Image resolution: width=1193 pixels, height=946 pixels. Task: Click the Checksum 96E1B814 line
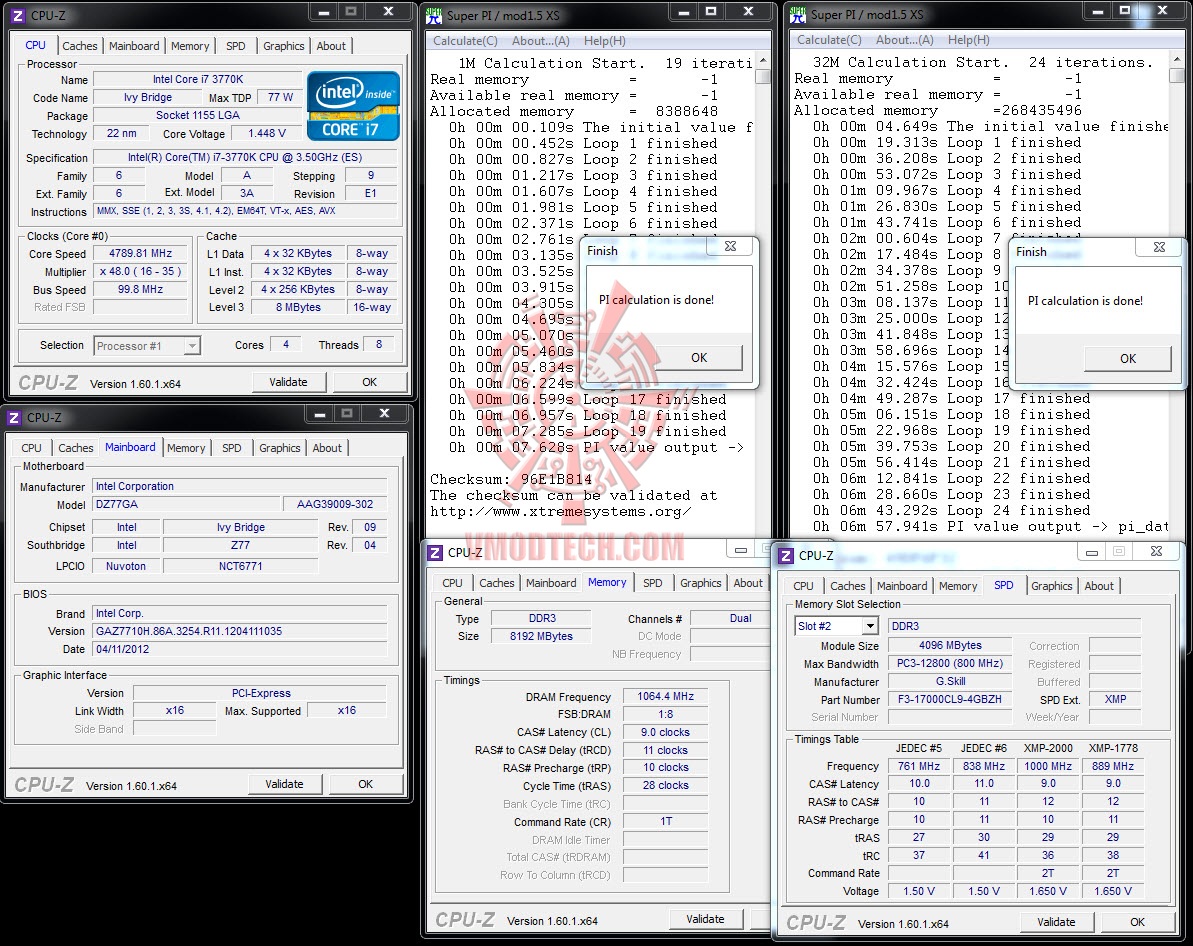(511, 479)
